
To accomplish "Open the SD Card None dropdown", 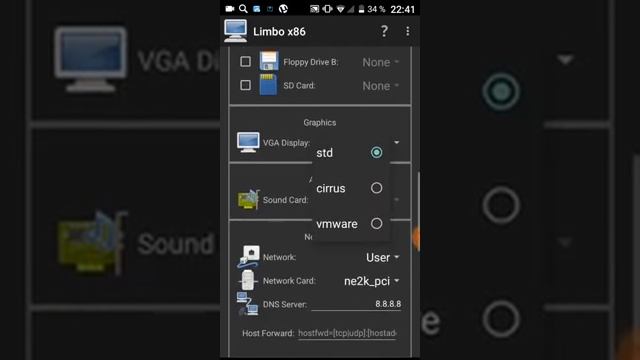I will [x=380, y=86].
